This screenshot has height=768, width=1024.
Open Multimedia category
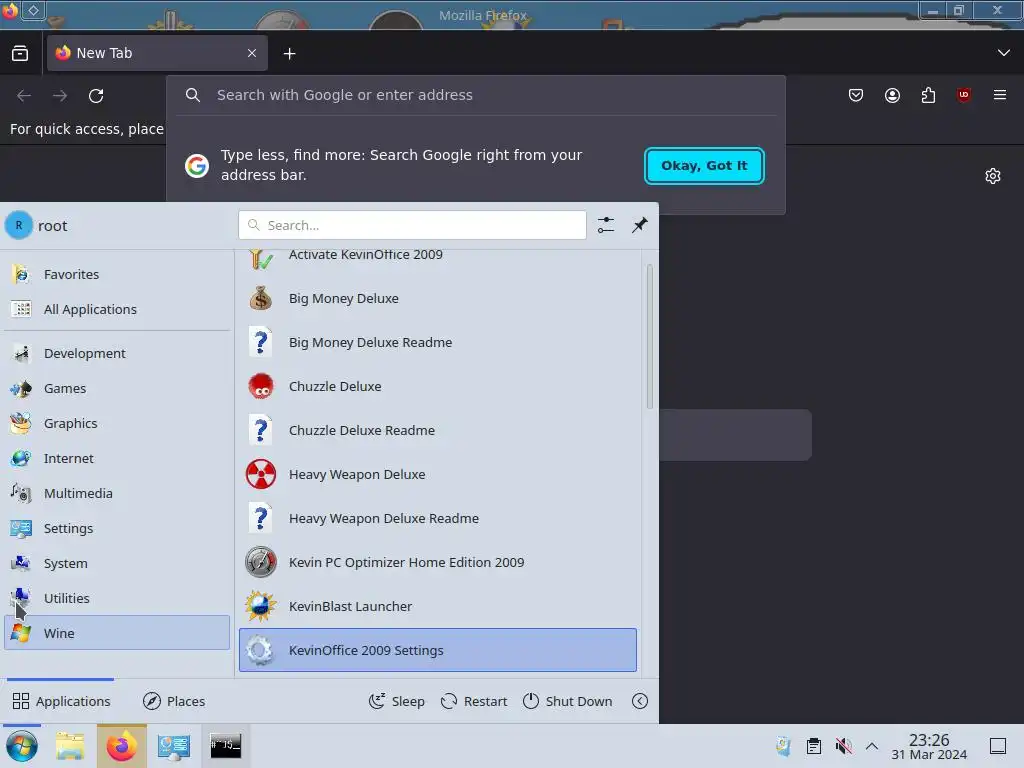point(117,494)
